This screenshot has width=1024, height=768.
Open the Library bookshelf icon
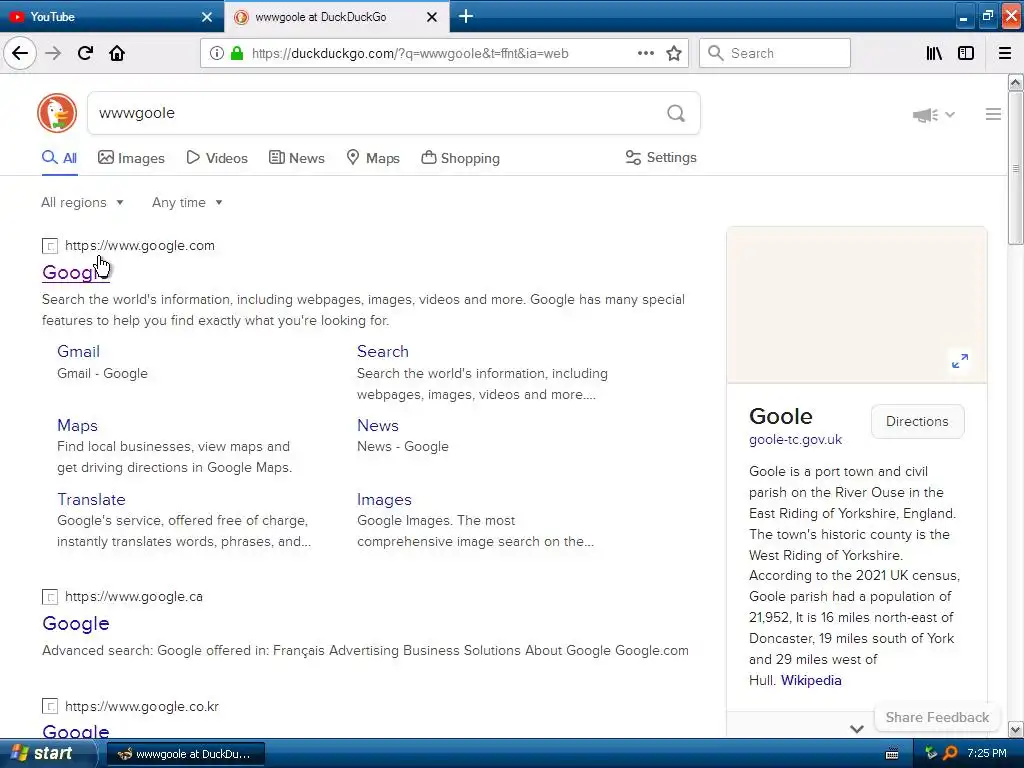[x=935, y=53]
